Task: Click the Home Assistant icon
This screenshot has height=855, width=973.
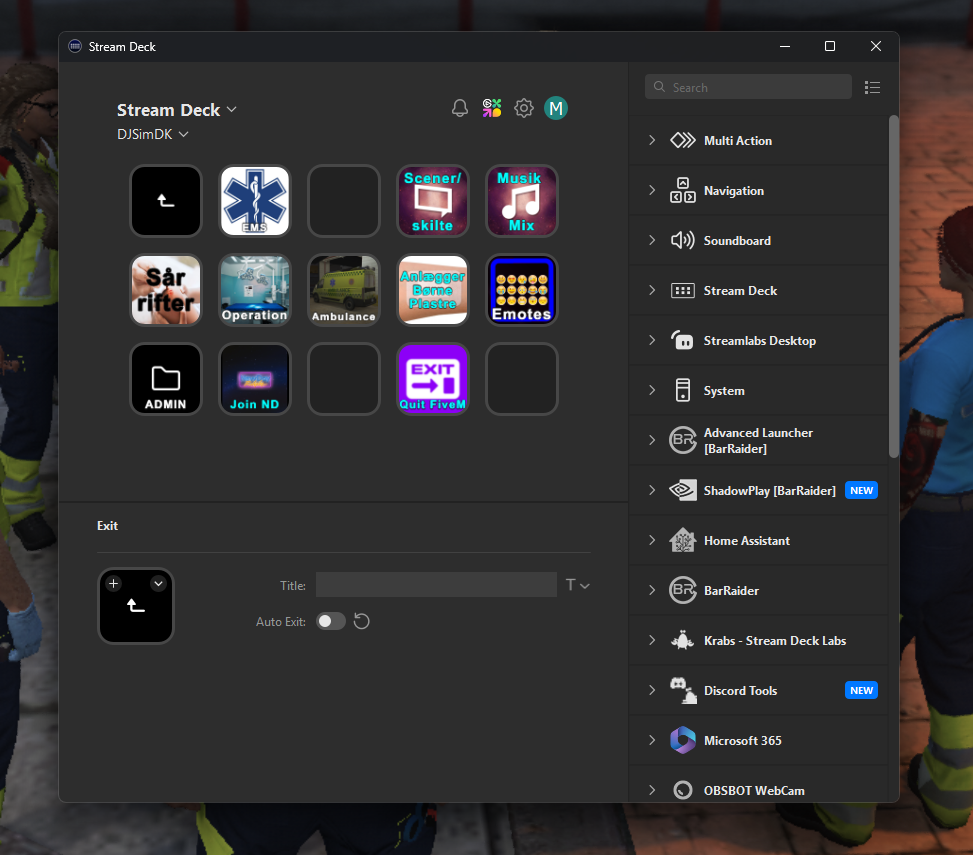Action: (x=683, y=540)
